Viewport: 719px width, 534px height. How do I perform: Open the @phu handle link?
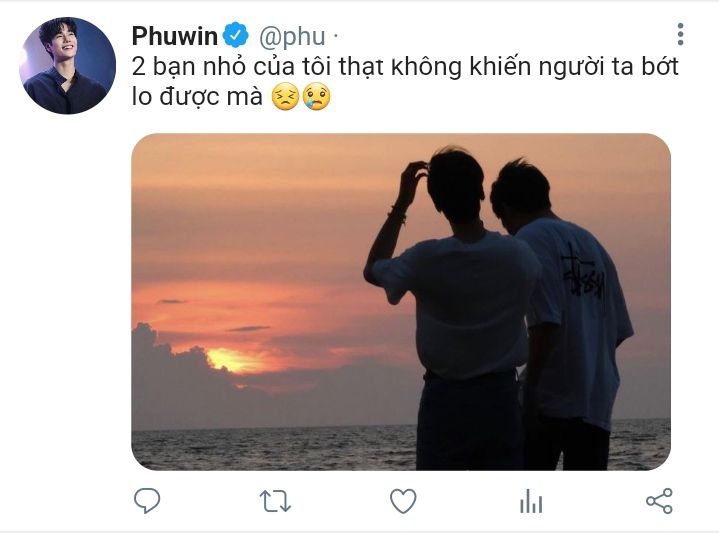292,37
